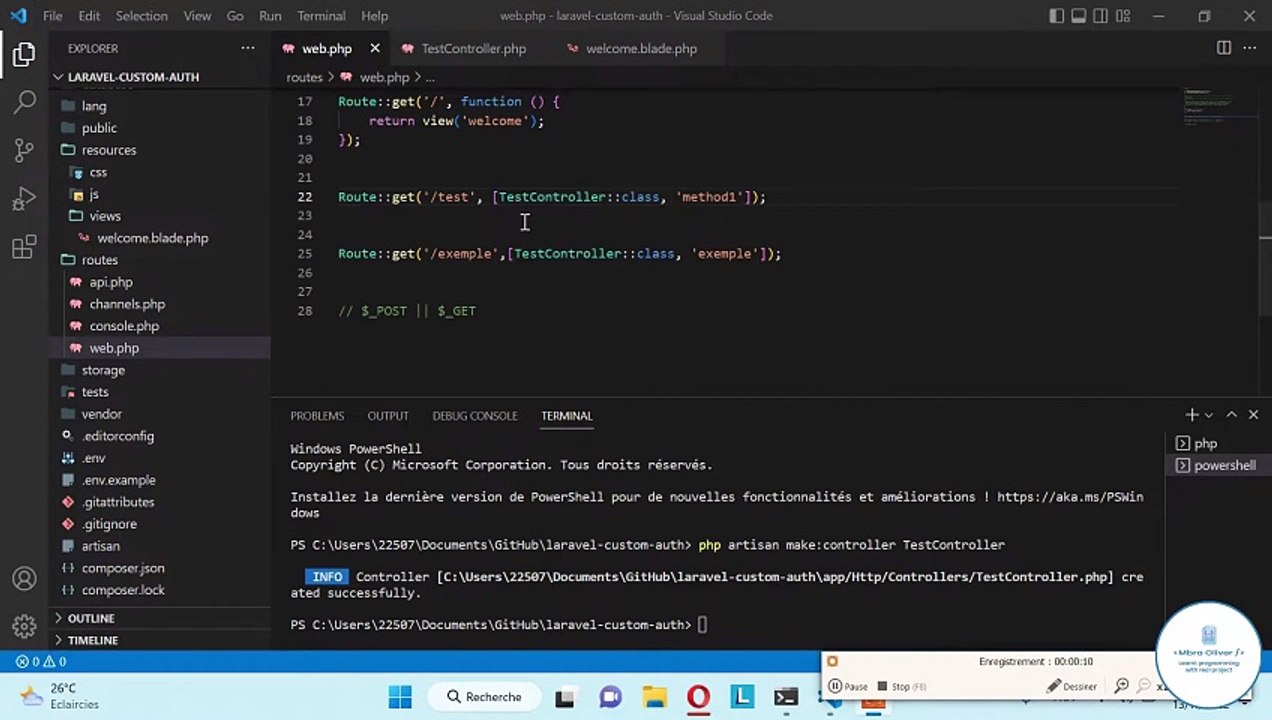
Task: Open the Help menu
Action: pyautogui.click(x=374, y=16)
